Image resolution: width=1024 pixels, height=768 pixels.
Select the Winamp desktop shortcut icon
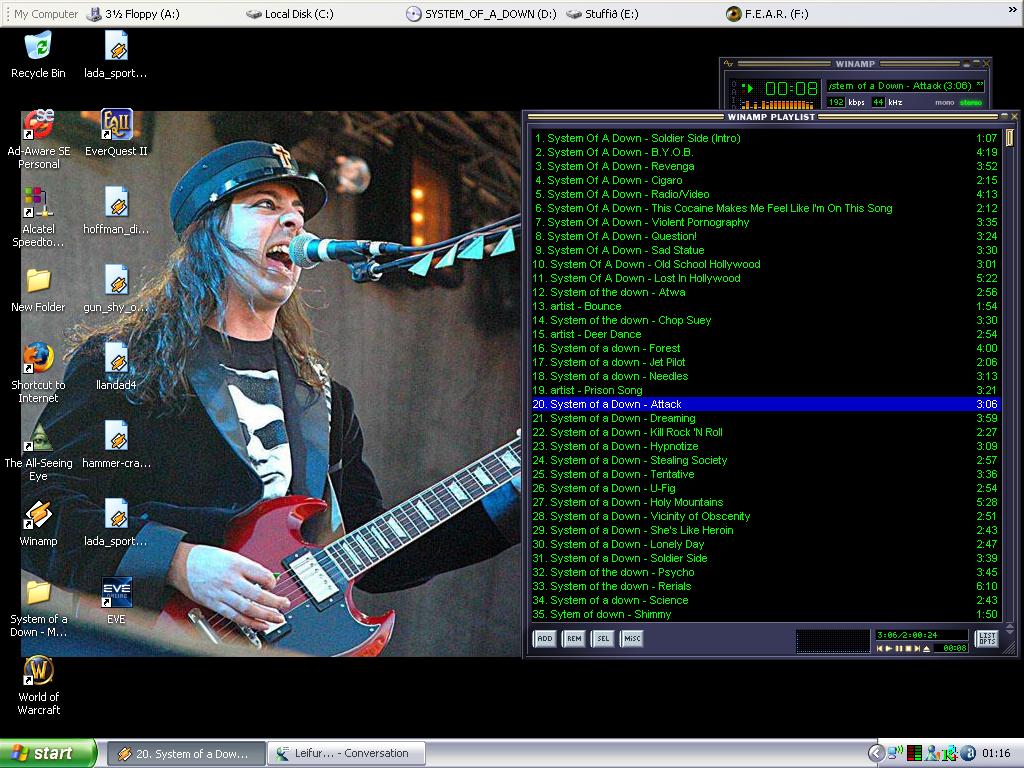click(x=39, y=523)
